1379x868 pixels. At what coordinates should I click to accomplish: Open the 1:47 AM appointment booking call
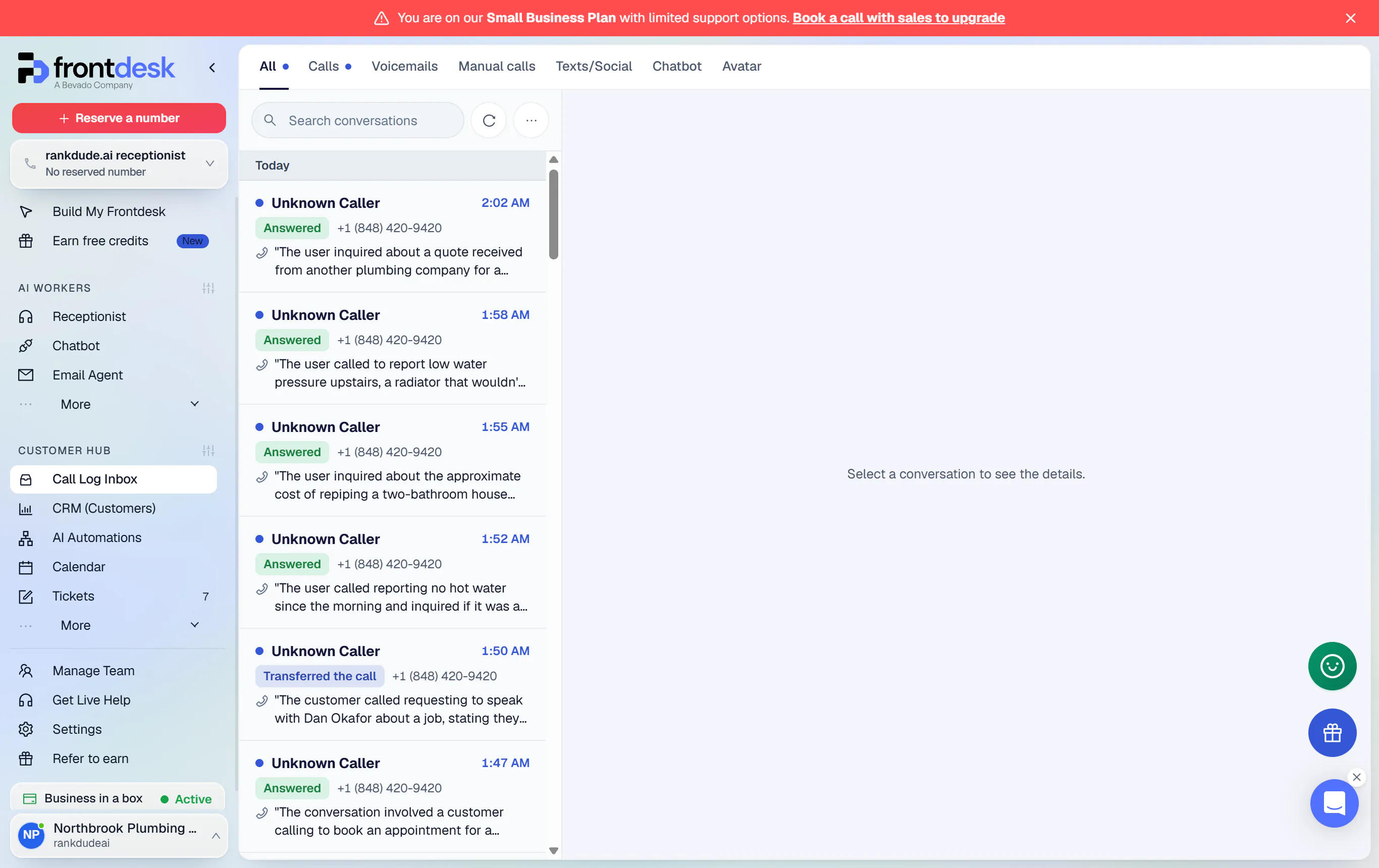(392, 796)
